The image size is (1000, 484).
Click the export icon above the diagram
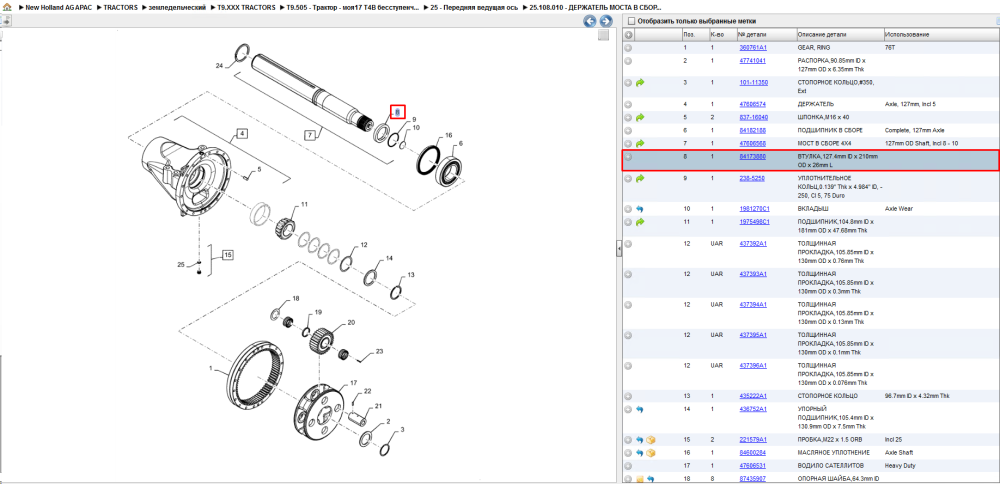click(x=6, y=21)
